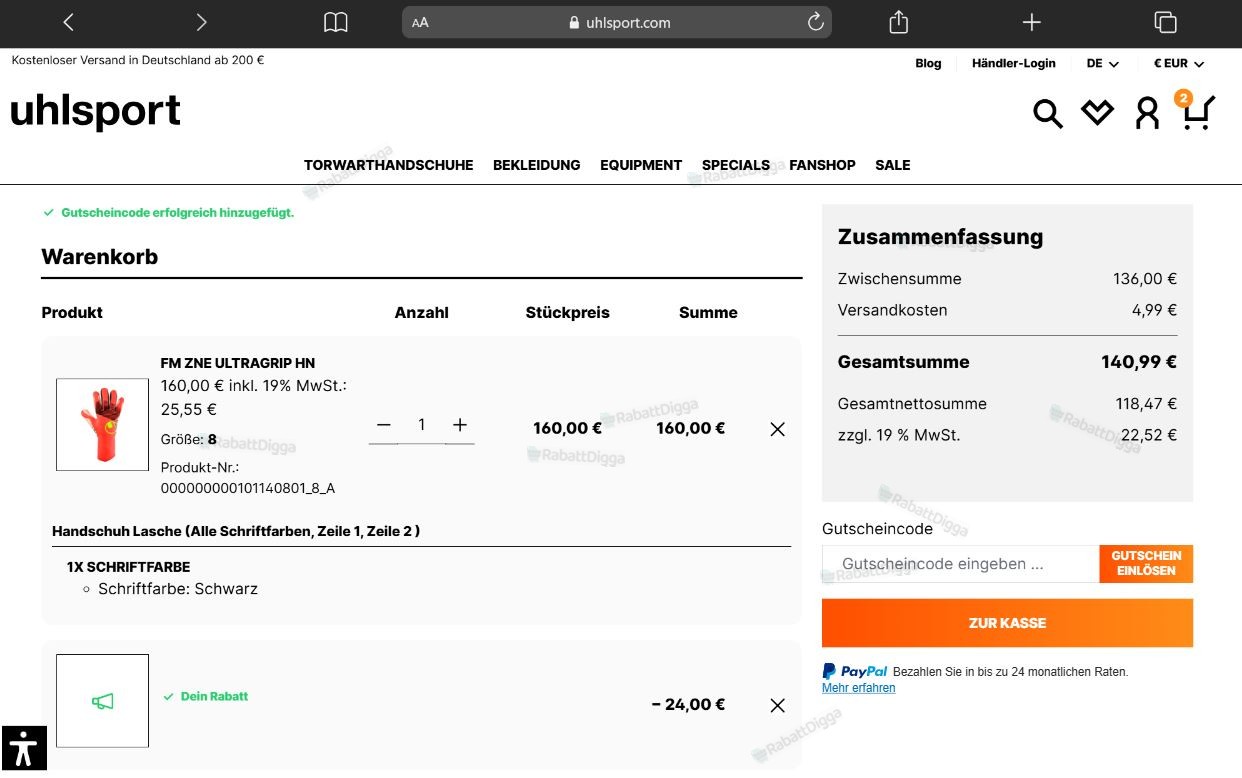Open the SALE menu

(x=893, y=165)
